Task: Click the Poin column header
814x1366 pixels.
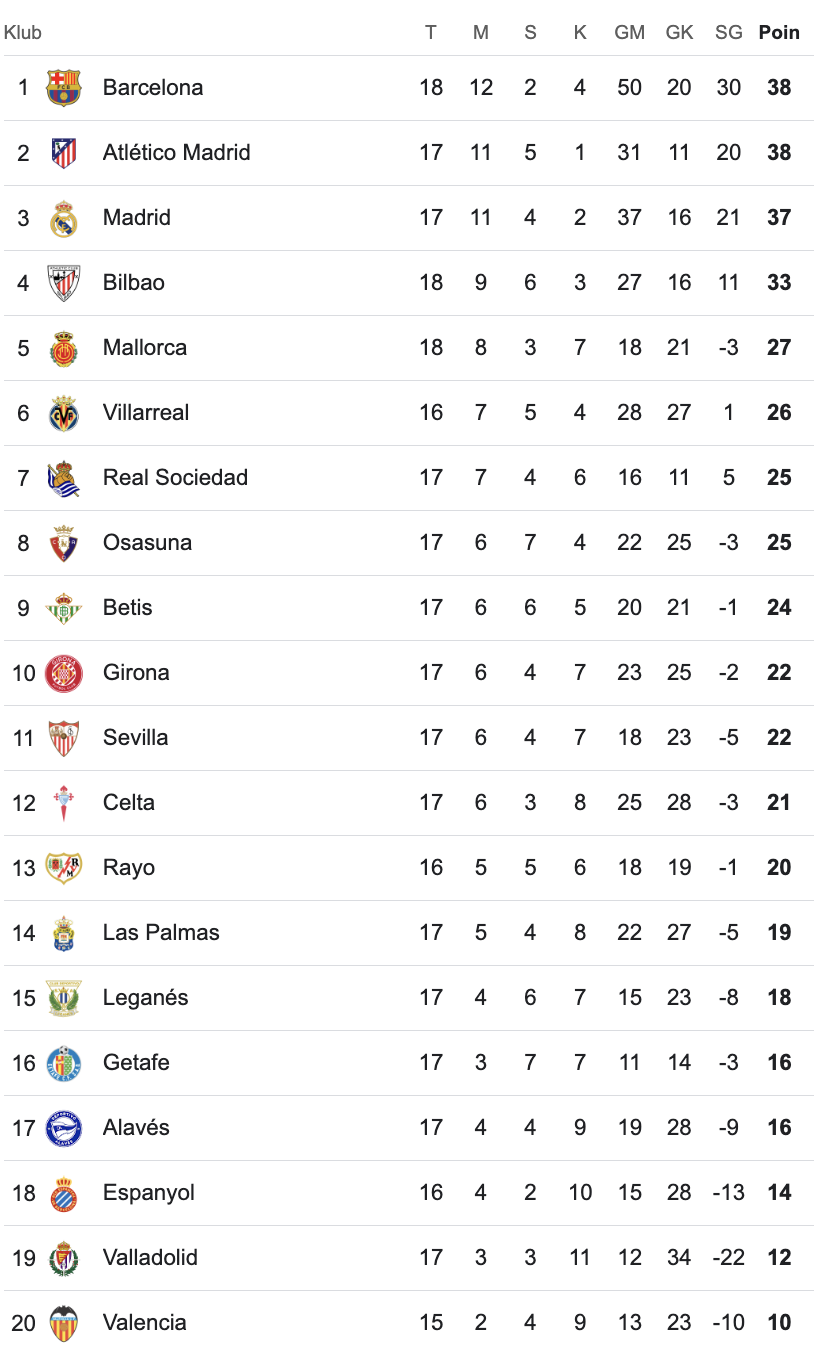Action: pos(779,32)
